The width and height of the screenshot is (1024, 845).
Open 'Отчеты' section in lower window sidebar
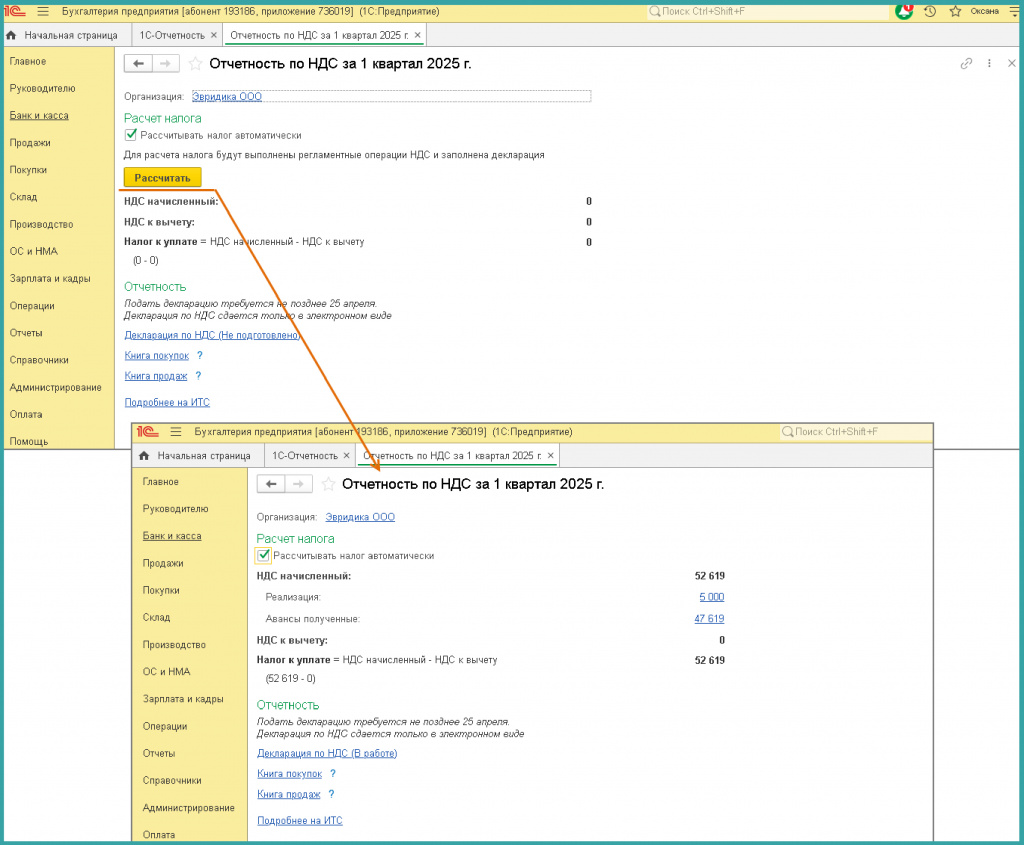(159, 753)
